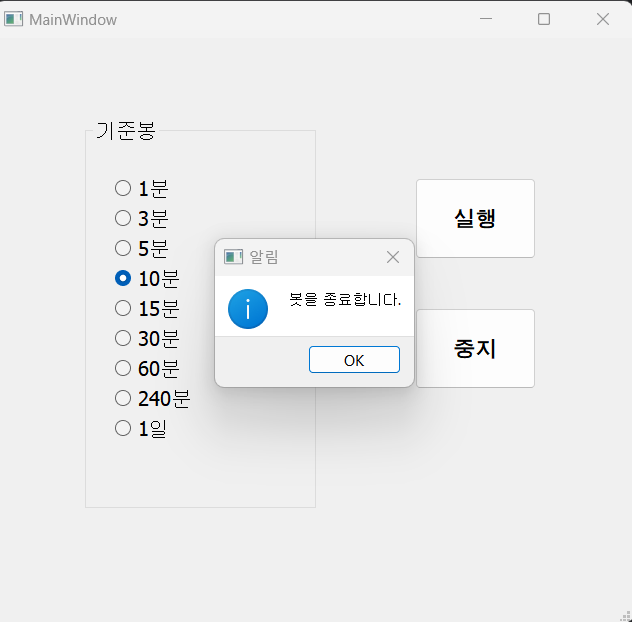Switch the interval to 15분
632x622 pixels.
[147, 308]
